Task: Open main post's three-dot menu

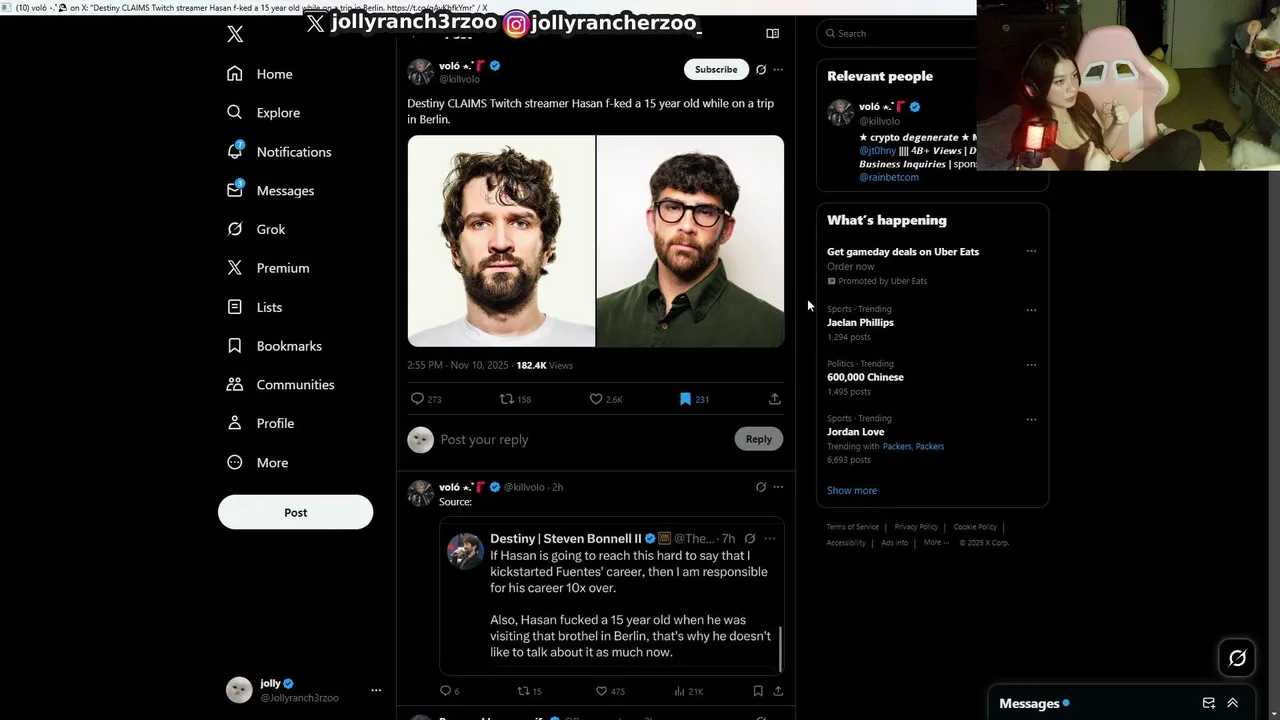Action: point(778,69)
